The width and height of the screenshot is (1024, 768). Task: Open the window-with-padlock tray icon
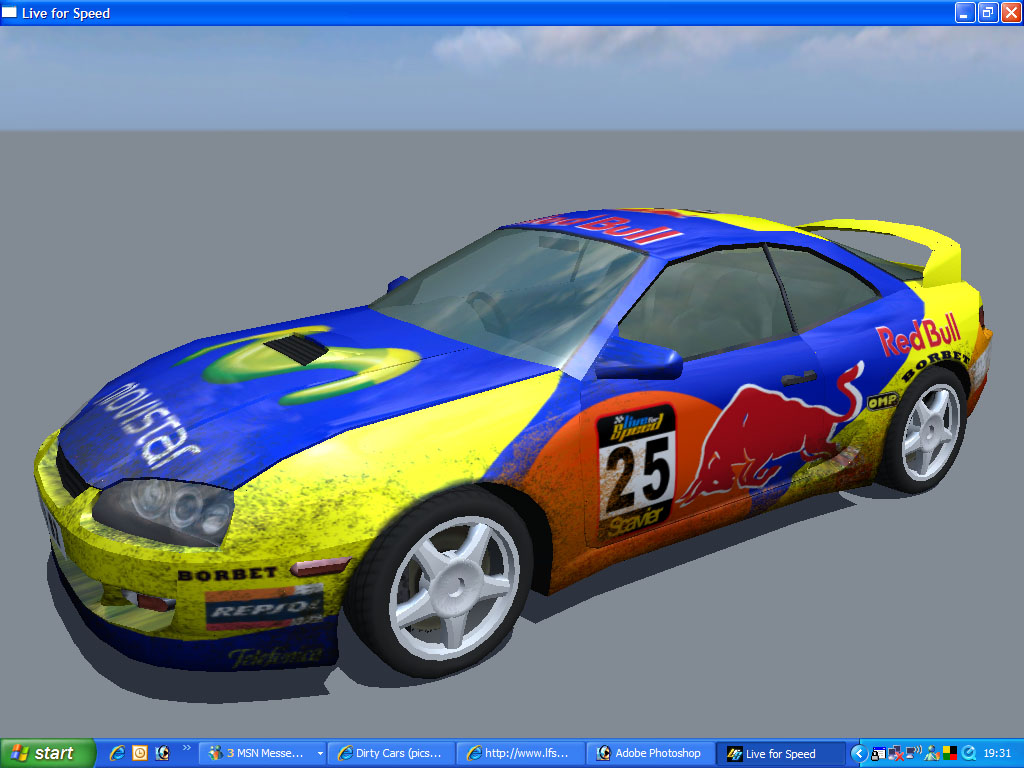878,753
